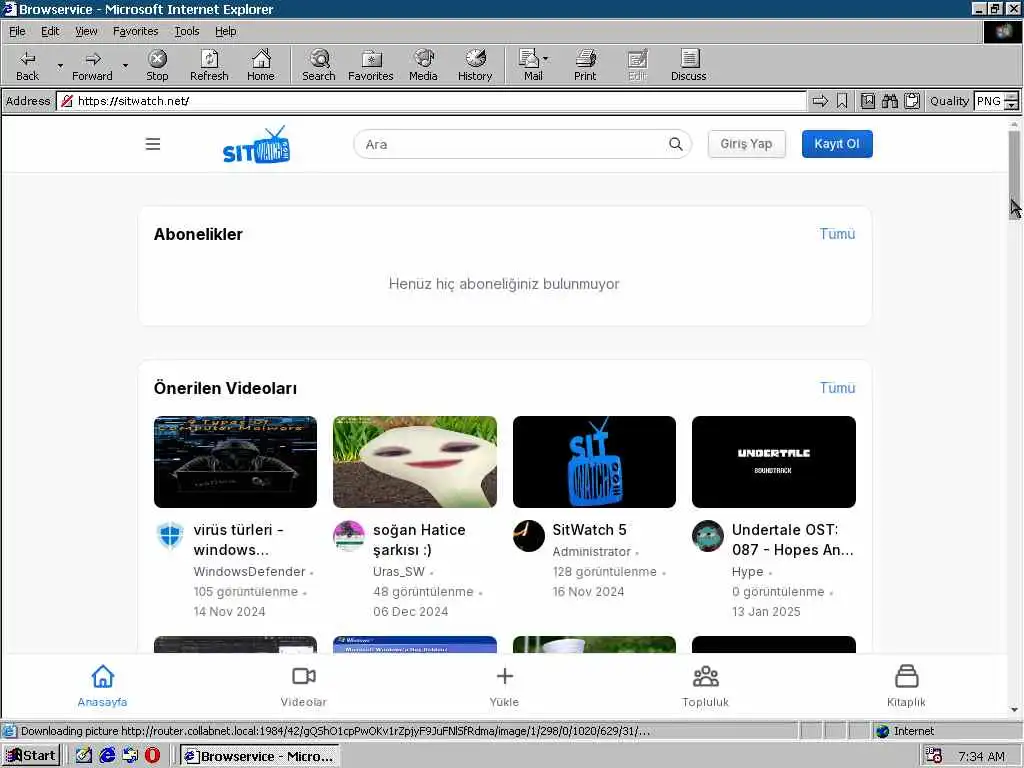The image size is (1024, 768).
Task: Click the binoculars icon in address toolbar
Action: pyautogui.click(x=889, y=101)
